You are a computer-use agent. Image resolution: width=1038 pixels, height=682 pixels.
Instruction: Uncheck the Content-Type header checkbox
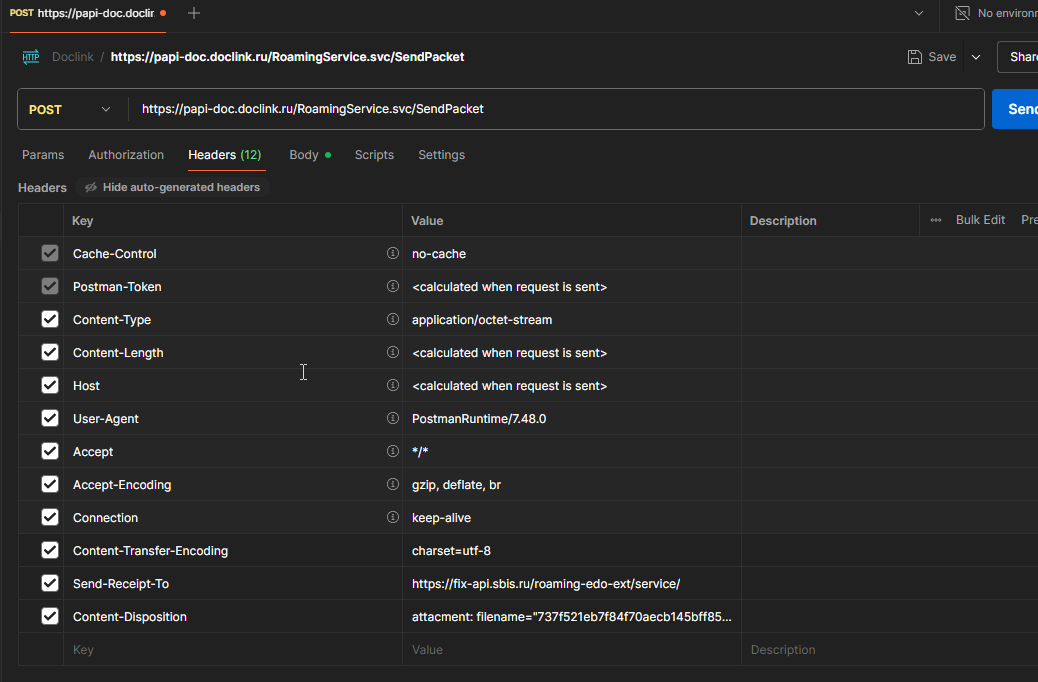point(50,320)
